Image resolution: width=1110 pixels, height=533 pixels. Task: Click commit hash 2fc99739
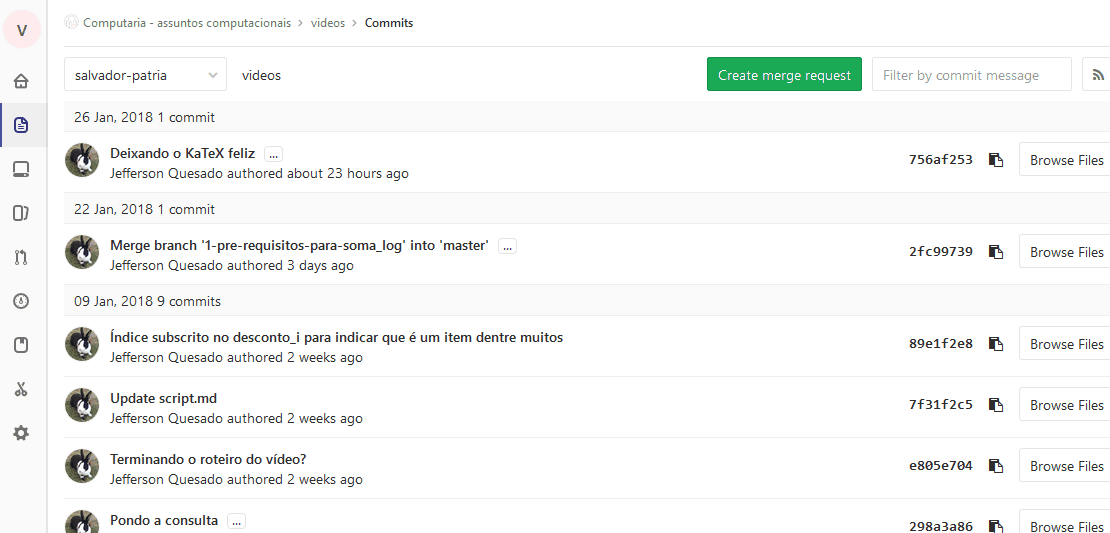[x=941, y=252]
